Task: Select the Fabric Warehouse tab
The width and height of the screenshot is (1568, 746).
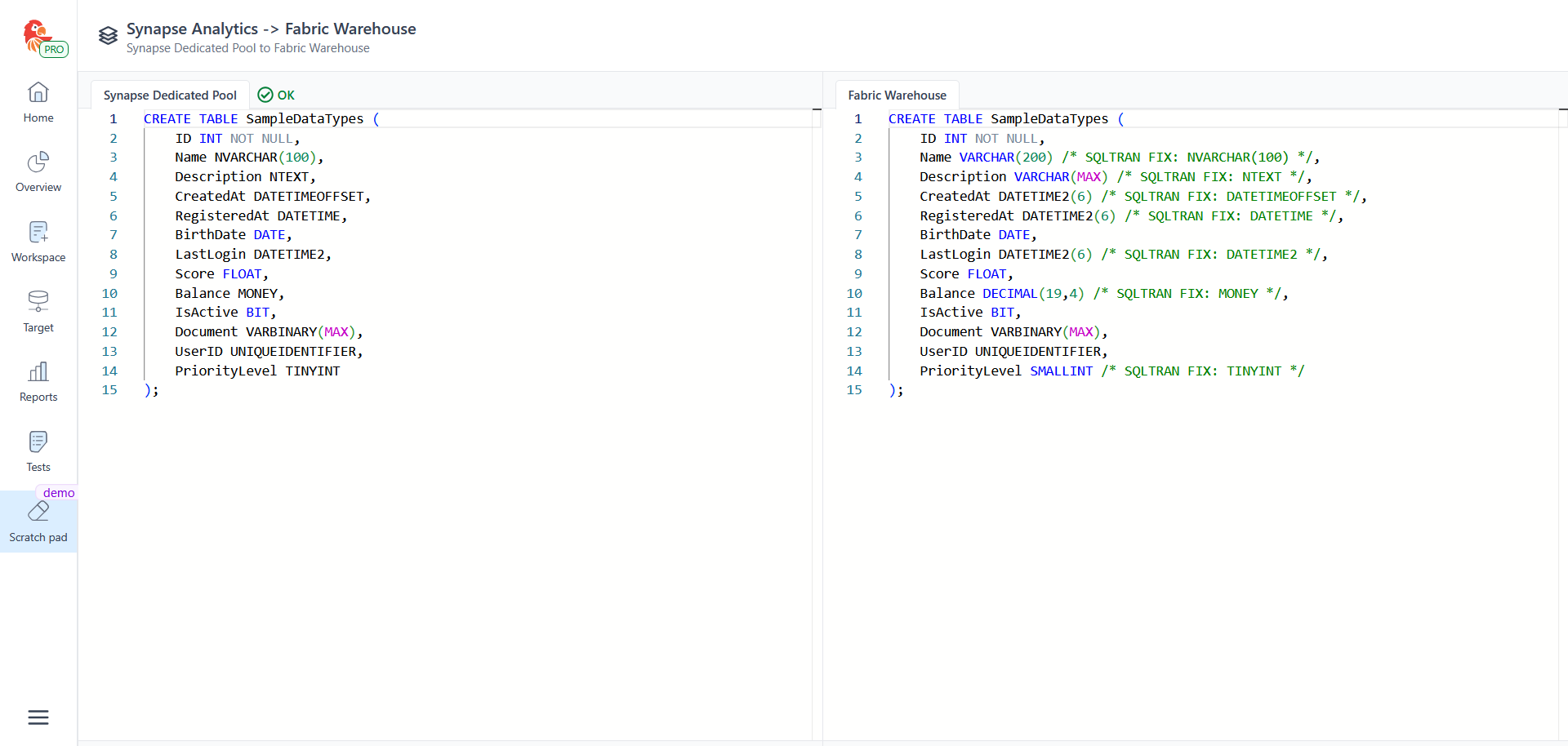Action: (897, 95)
